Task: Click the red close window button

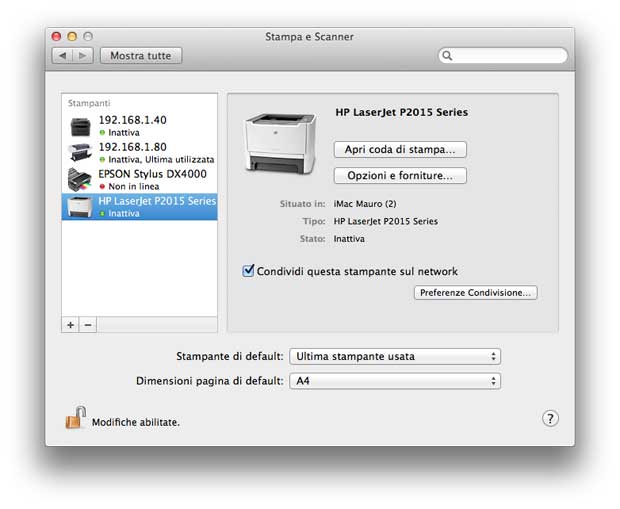Action: tap(57, 36)
